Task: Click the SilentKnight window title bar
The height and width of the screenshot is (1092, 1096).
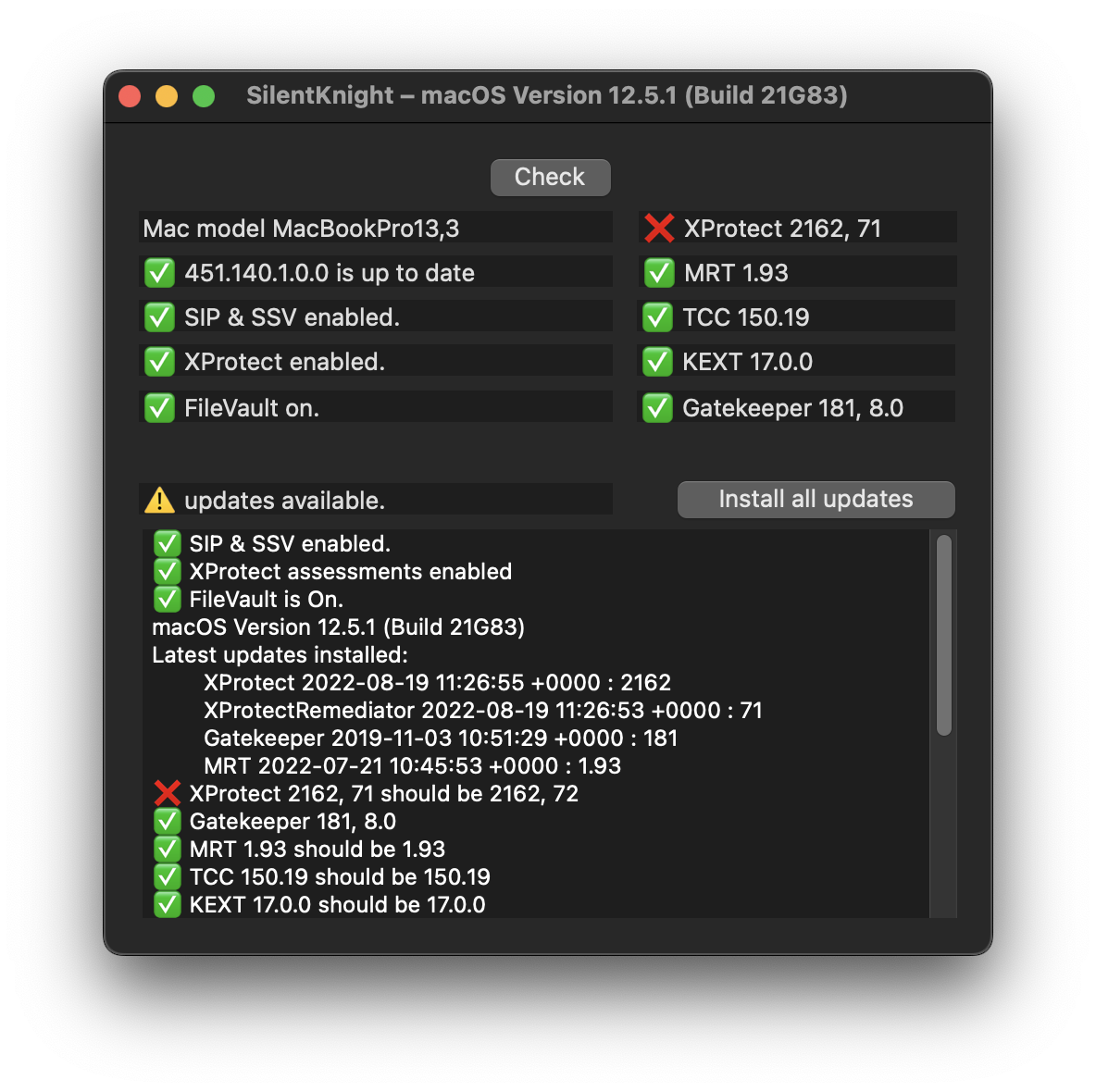Action: tap(548, 95)
